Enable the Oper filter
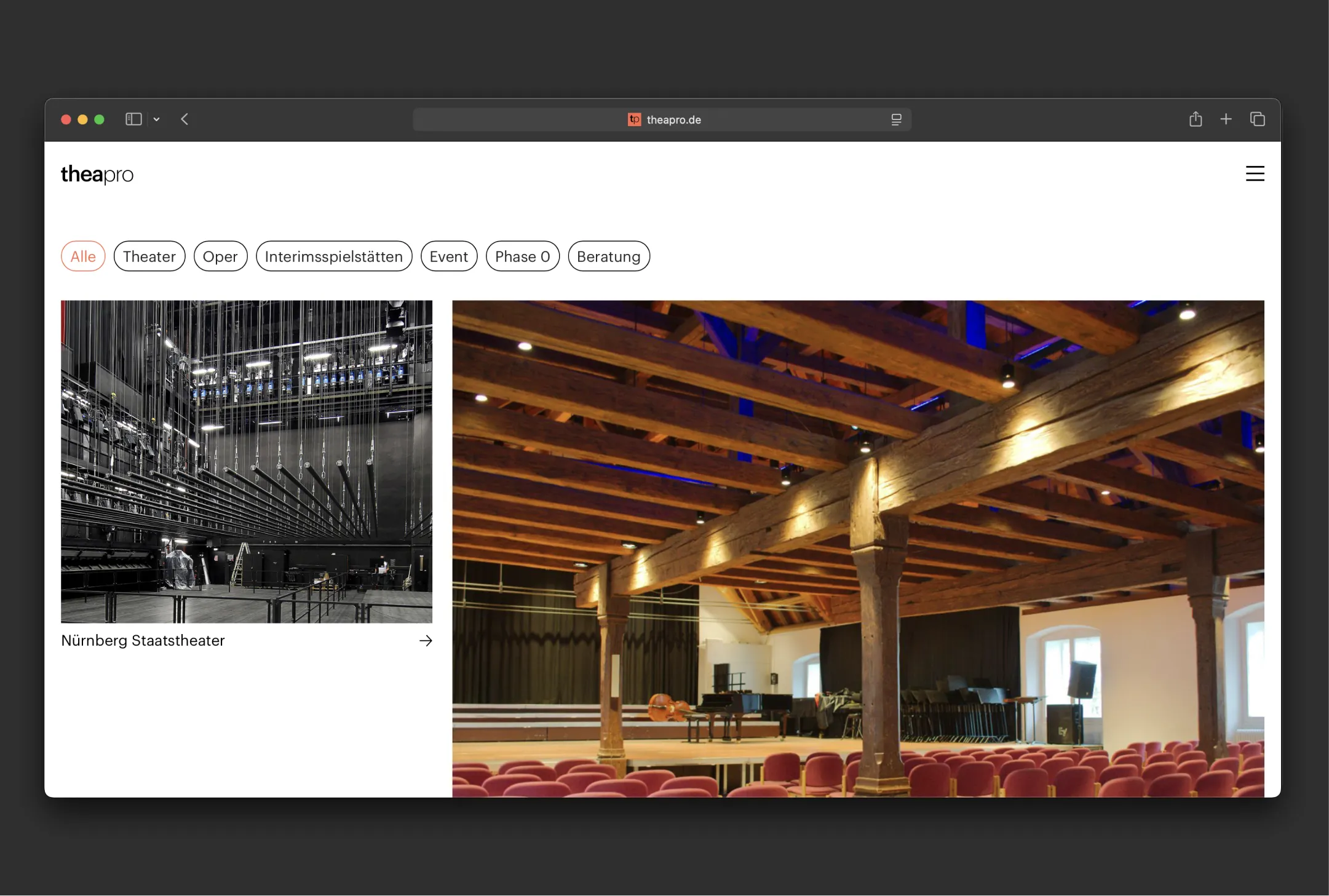This screenshot has width=1329, height=896. click(x=220, y=256)
